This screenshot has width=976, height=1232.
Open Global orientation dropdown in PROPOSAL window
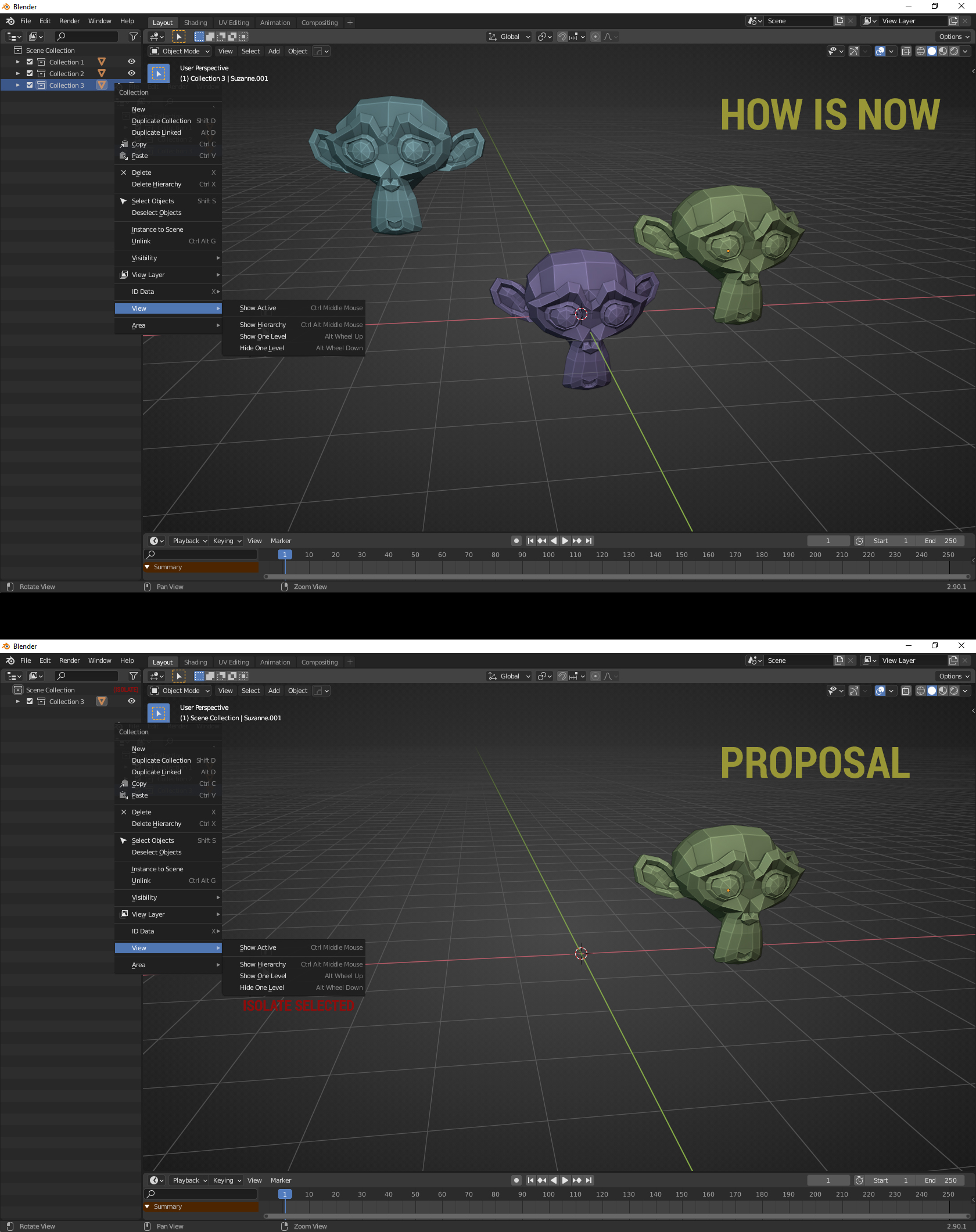pyautogui.click(x=509, y=676)
